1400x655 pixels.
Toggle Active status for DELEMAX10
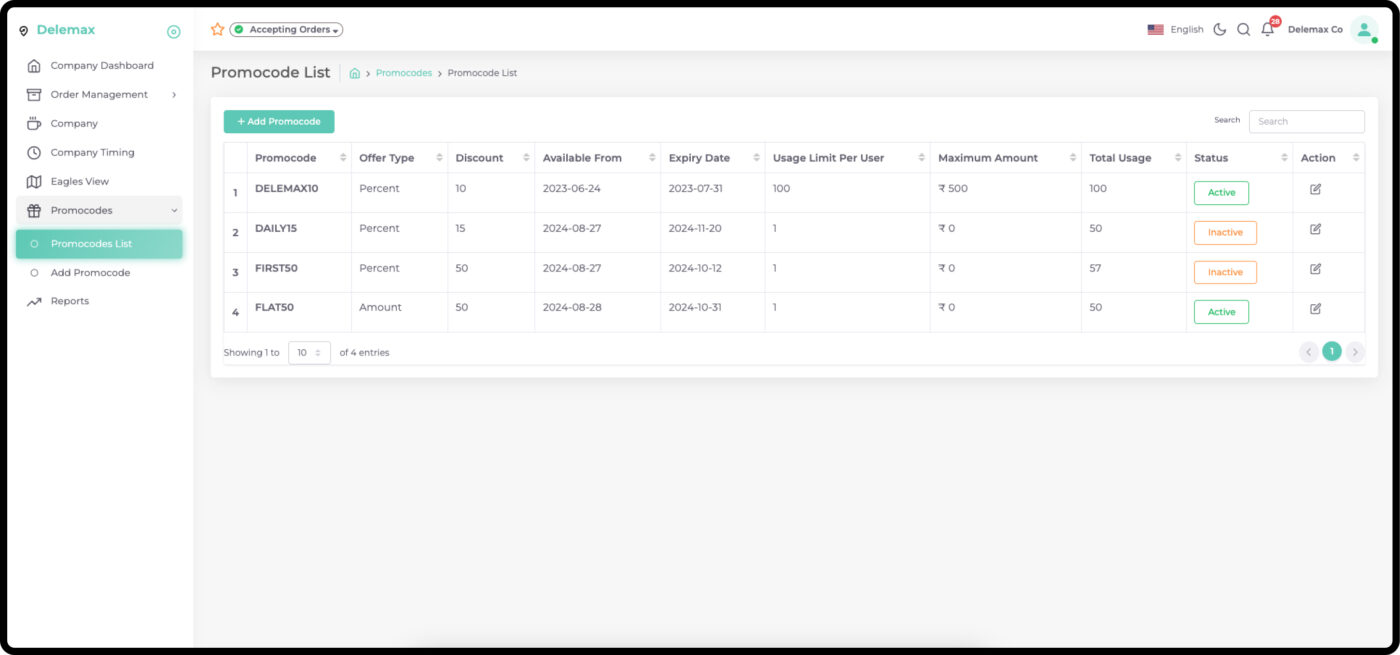coord(1221,193)
